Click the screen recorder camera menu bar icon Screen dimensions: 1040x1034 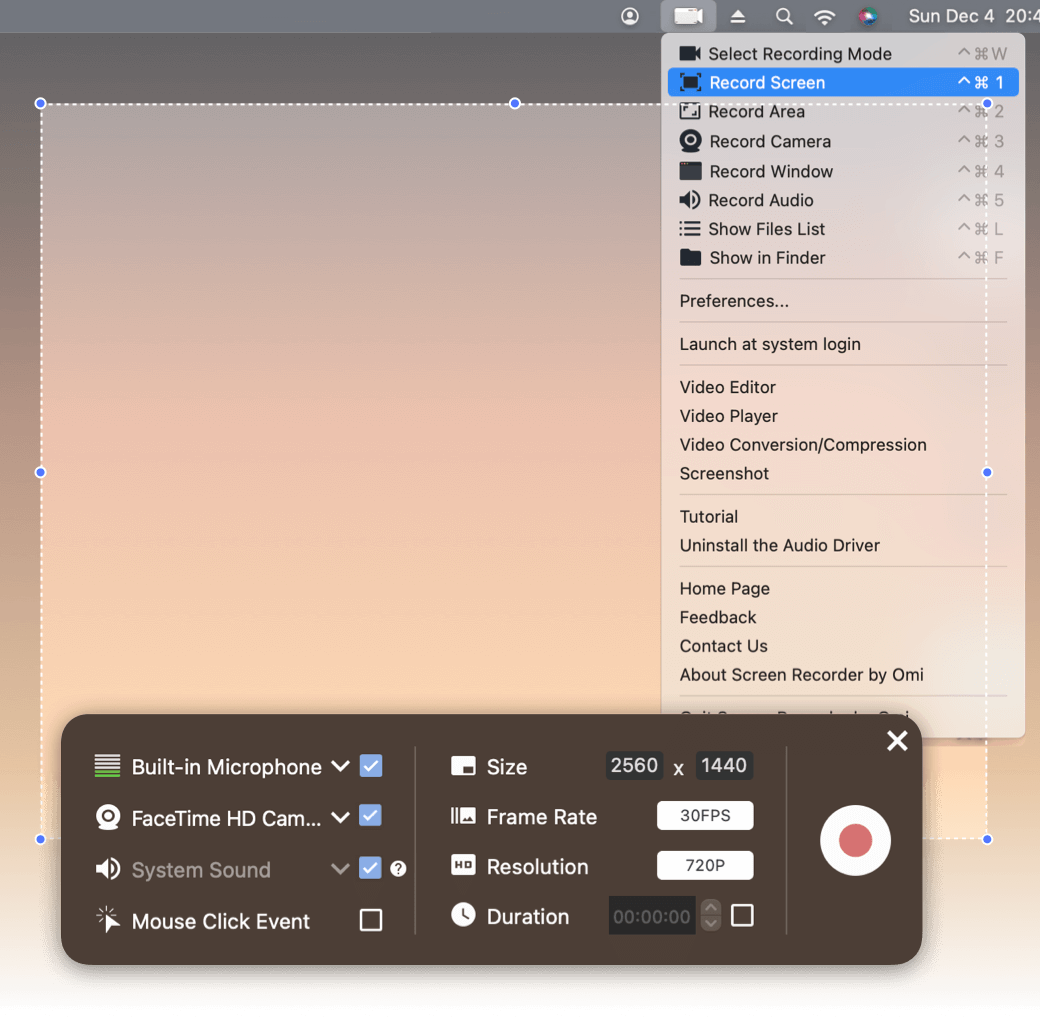pyautogui.click(x=689, y=16)
